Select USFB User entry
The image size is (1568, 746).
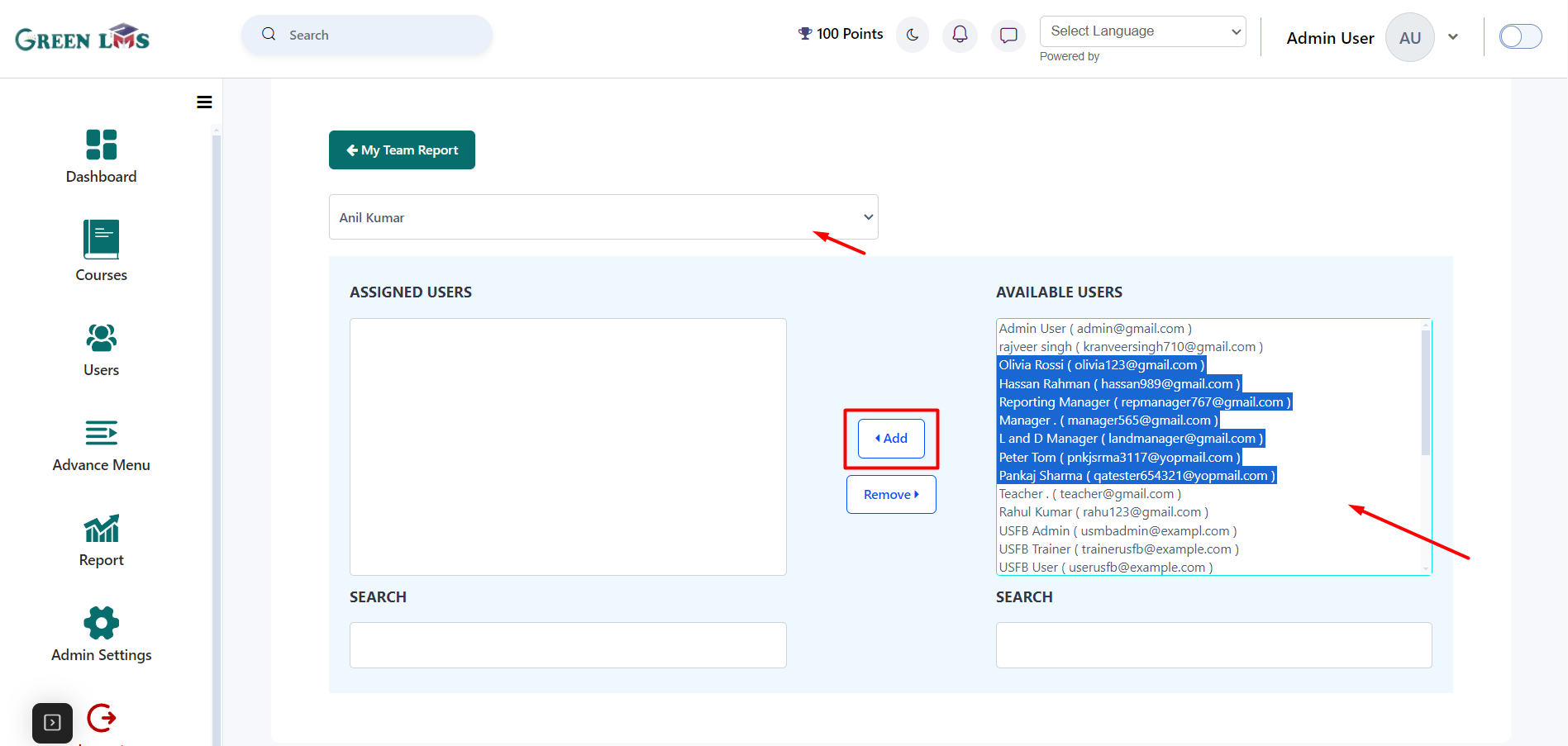1106,568
